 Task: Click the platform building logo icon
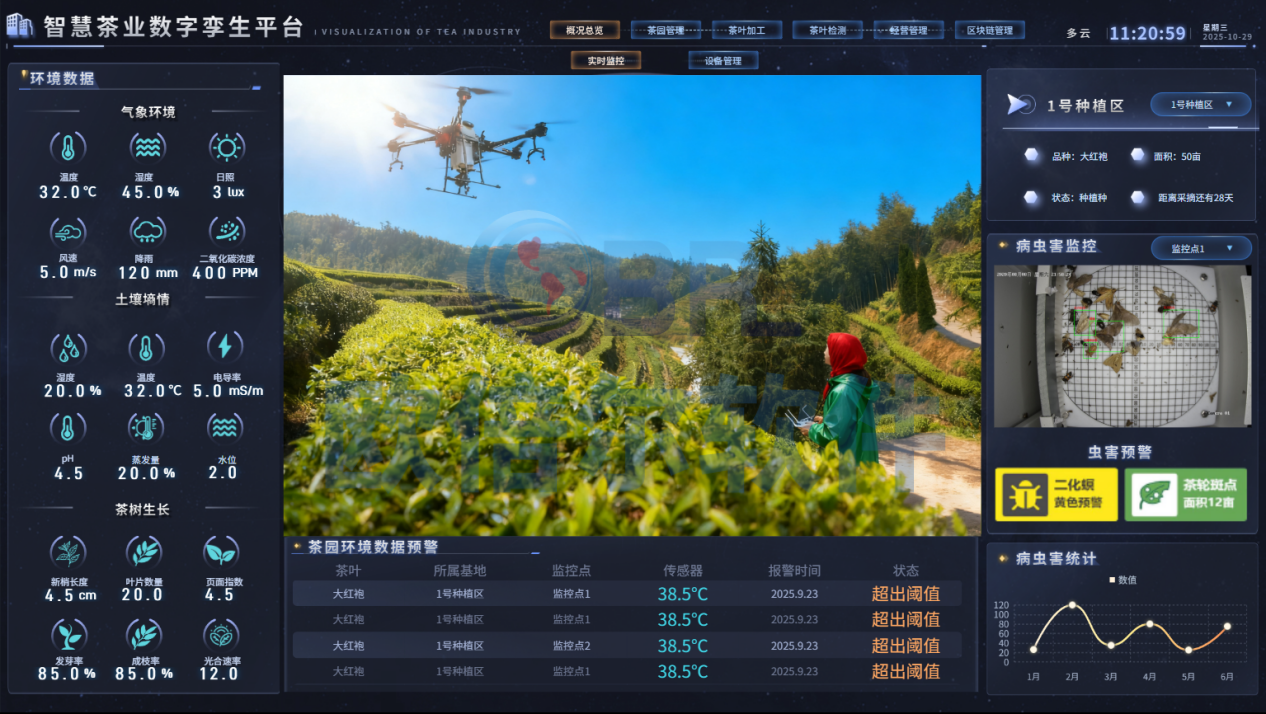[x=20, y=26]
